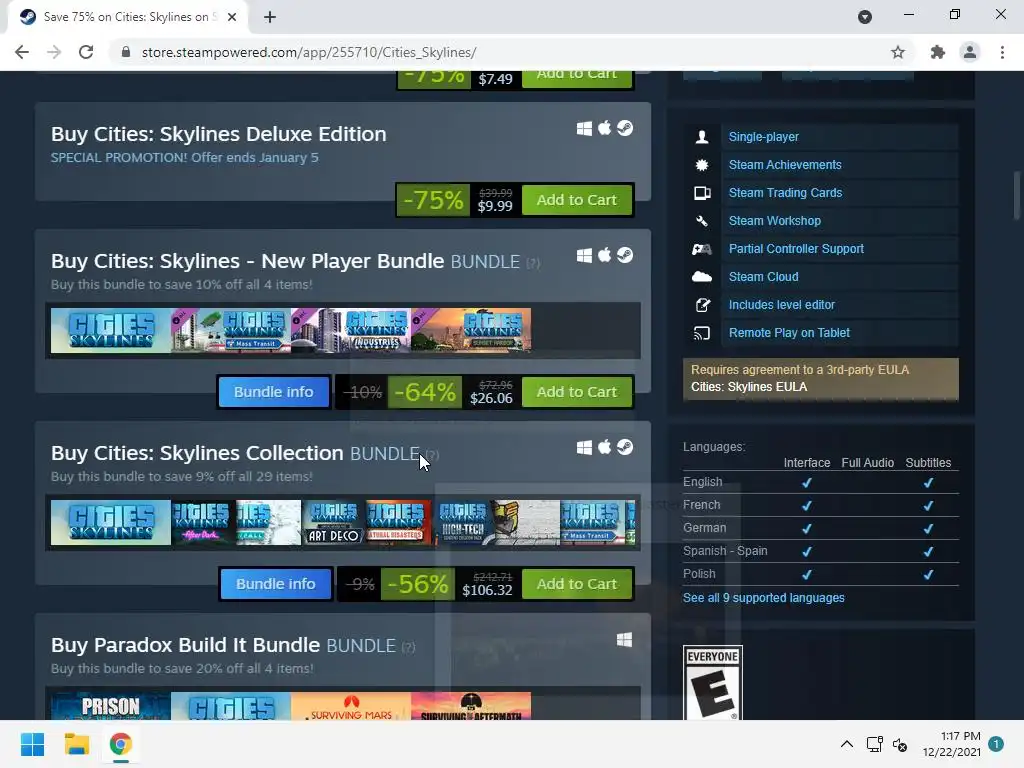Open Steam Workshop link

point(775,221)
